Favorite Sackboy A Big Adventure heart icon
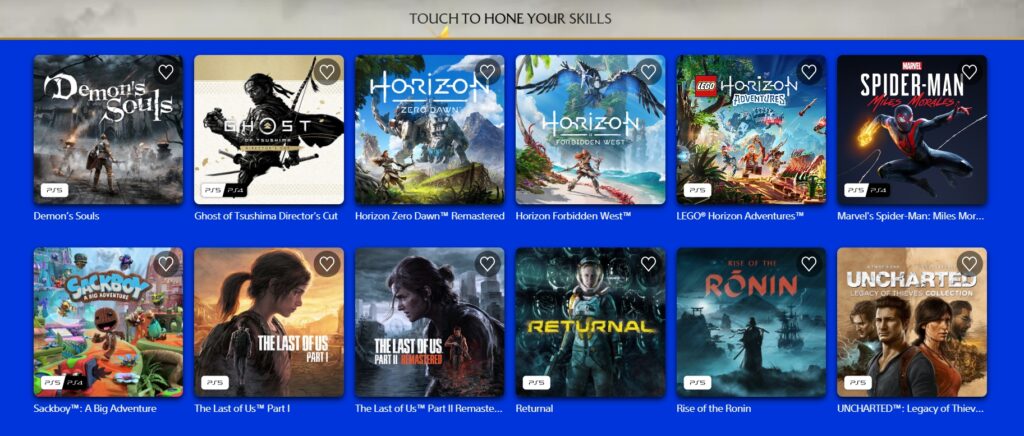The image size is (1024, 436). (166, 264)
